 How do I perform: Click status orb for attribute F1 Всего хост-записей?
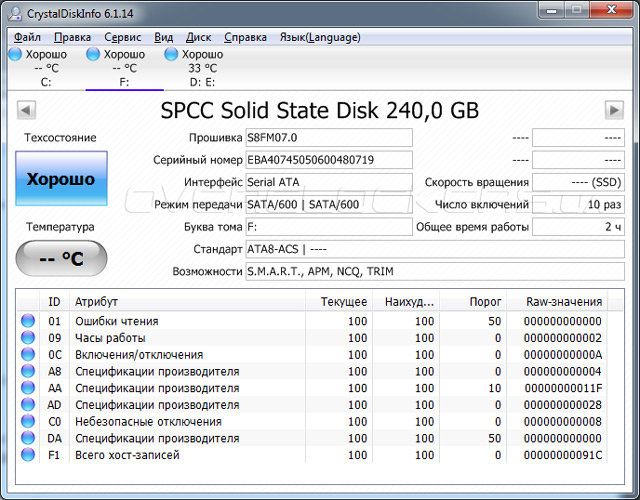[27, 456]
